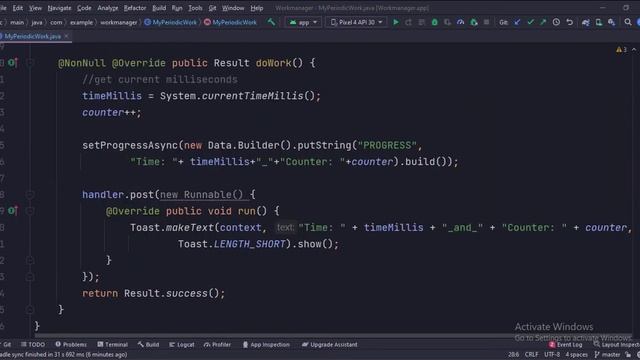Collapse the run() method fold marker

tap(30, 211)
